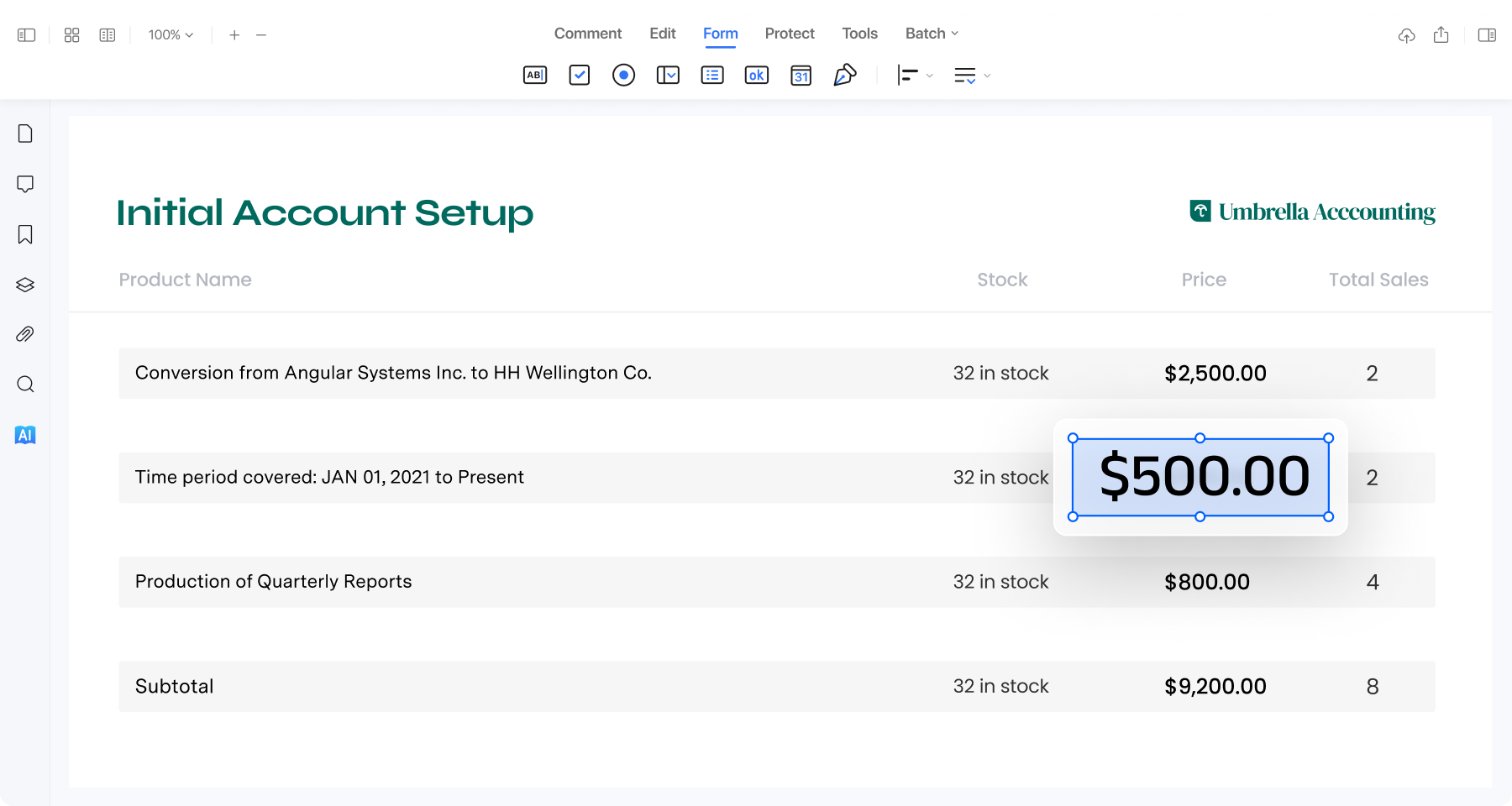The width and height of the screenshot is (1512, 806).
Task: Open the more form options dropdown
Action: [972, 76]
